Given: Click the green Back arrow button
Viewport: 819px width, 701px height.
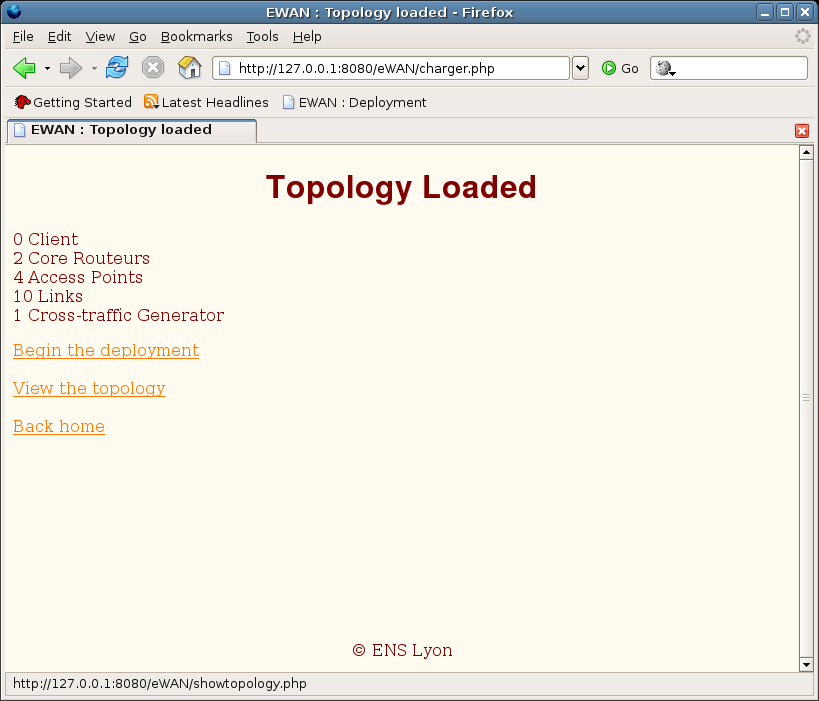Looking at the screenshot, I should 24,68.
